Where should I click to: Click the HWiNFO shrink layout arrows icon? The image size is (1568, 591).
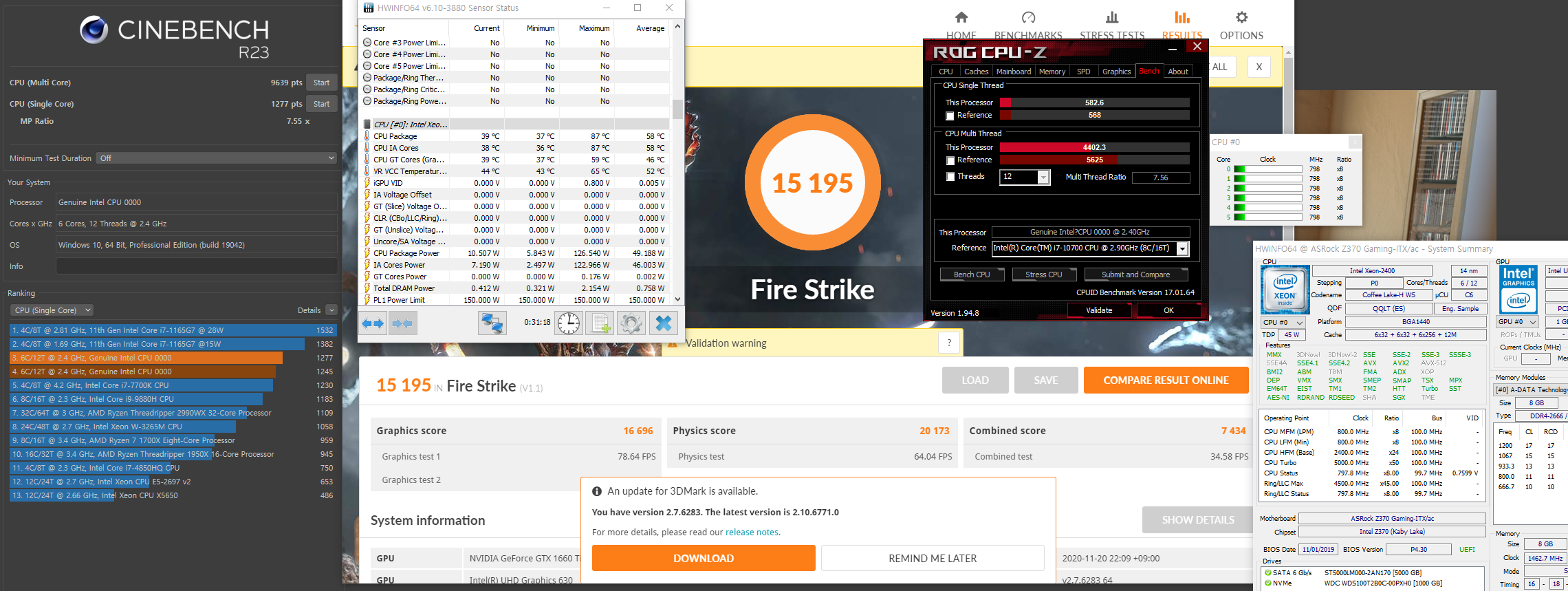click(402, 323)
